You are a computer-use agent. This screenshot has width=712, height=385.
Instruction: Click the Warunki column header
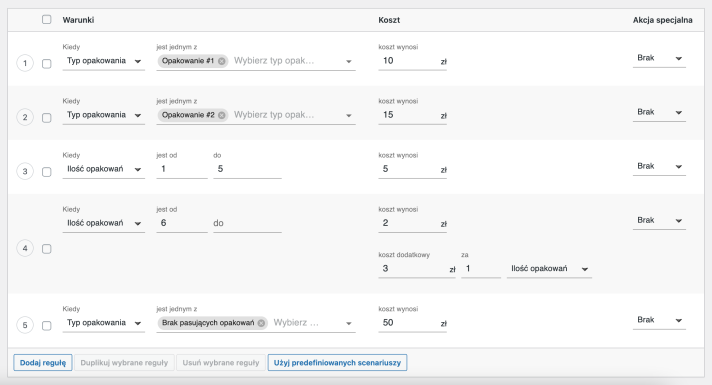click(78, 20)
